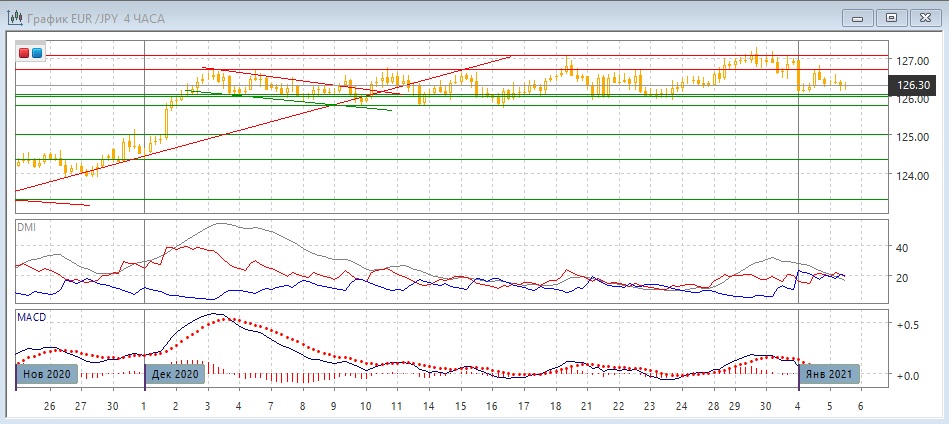Select the MACD indicator label

point(31,317)
